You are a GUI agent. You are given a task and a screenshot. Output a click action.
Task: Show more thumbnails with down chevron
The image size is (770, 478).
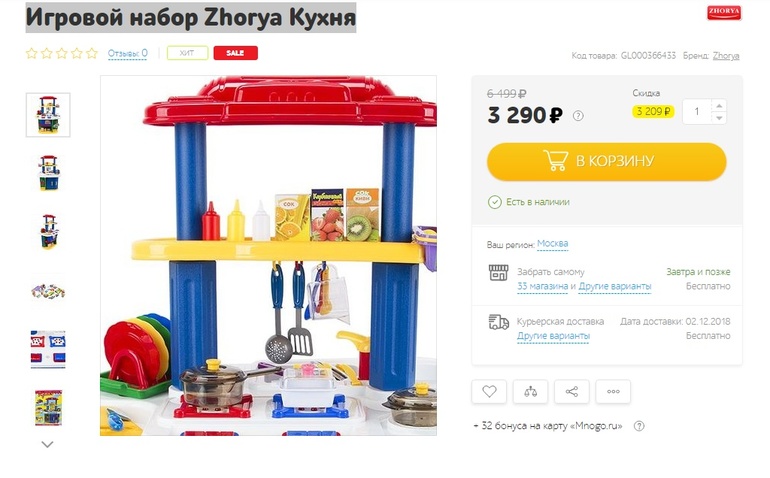click(x=48, y=445)
